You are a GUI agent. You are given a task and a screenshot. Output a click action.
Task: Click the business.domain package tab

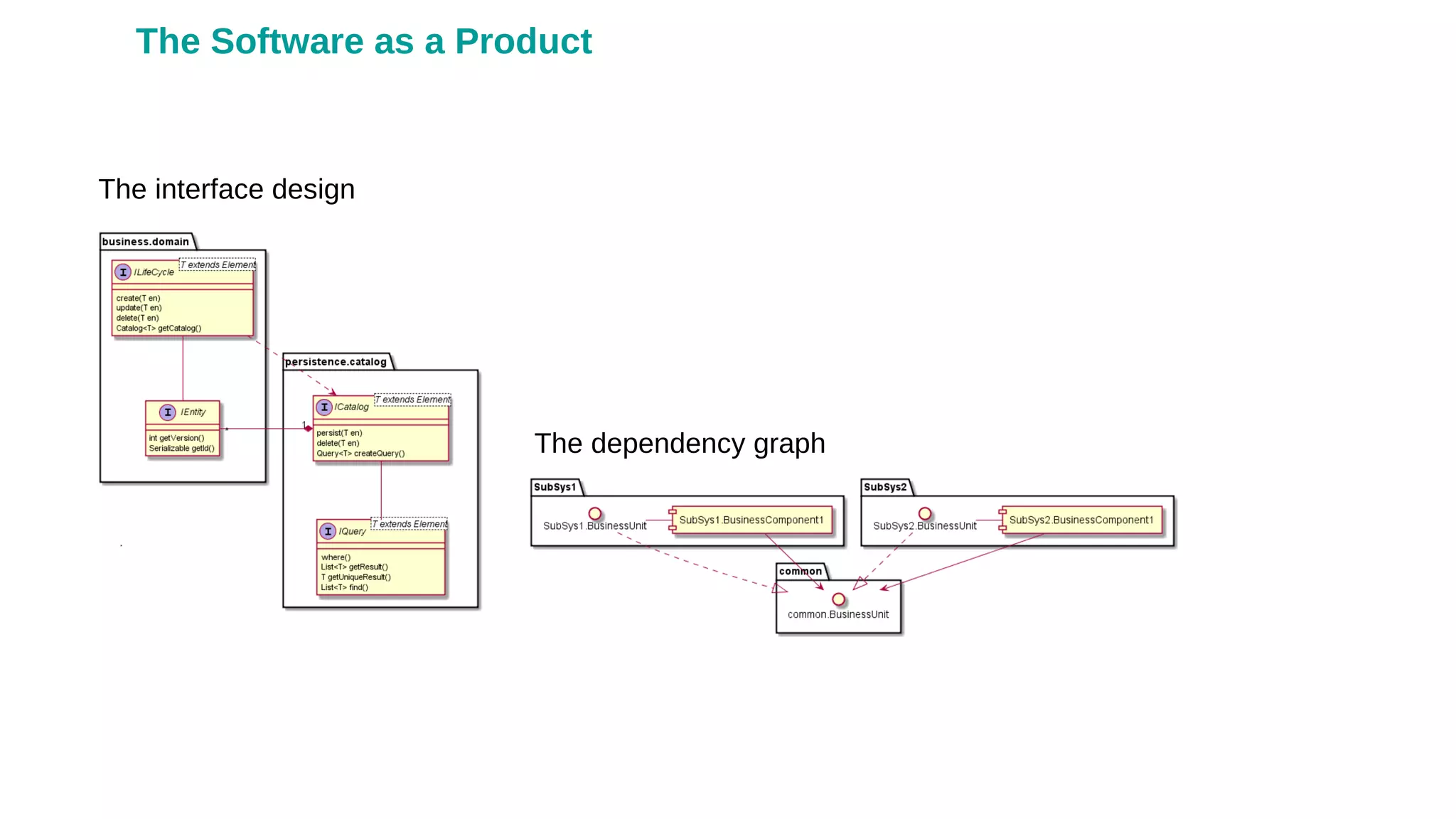point(146,242)
